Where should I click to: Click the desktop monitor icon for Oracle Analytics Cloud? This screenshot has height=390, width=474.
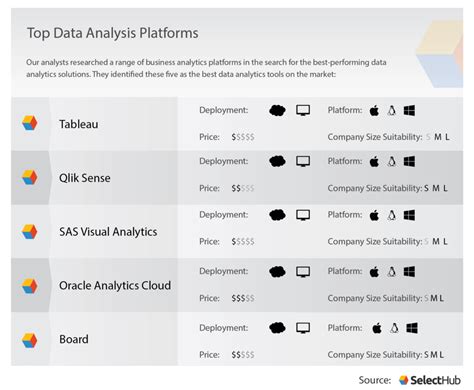(x=303, y=272)
